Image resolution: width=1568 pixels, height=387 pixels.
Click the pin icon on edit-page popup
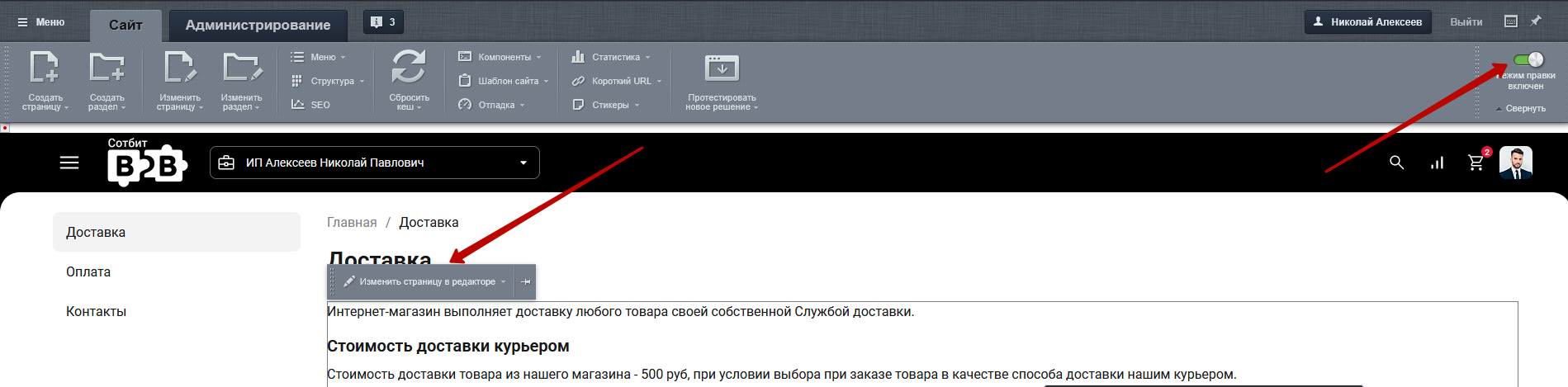[525, 281]
